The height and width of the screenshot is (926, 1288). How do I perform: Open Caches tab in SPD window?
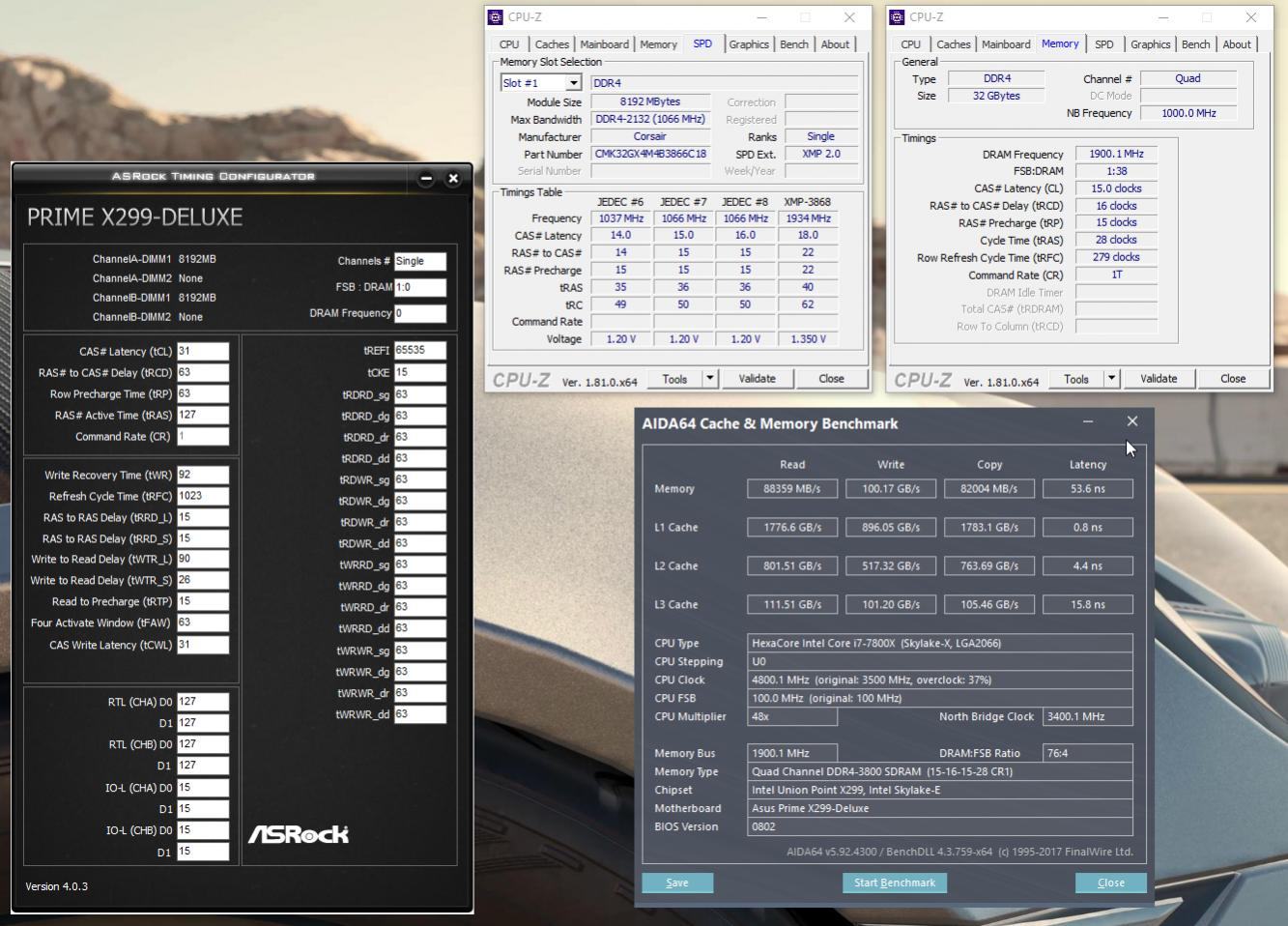[552, 44]
